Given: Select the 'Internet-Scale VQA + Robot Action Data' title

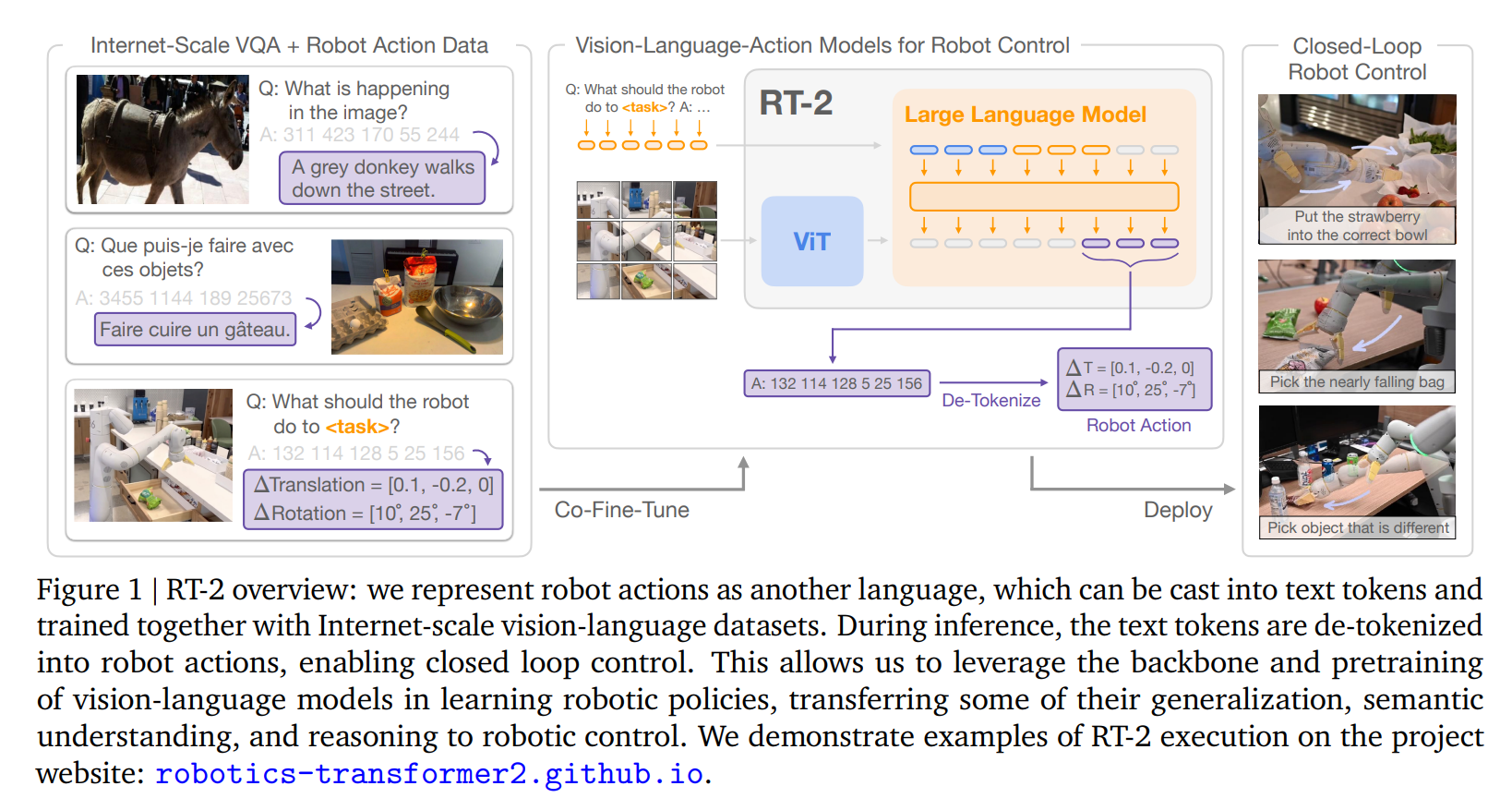Looking at the screenshot, I should coord(289,45).
